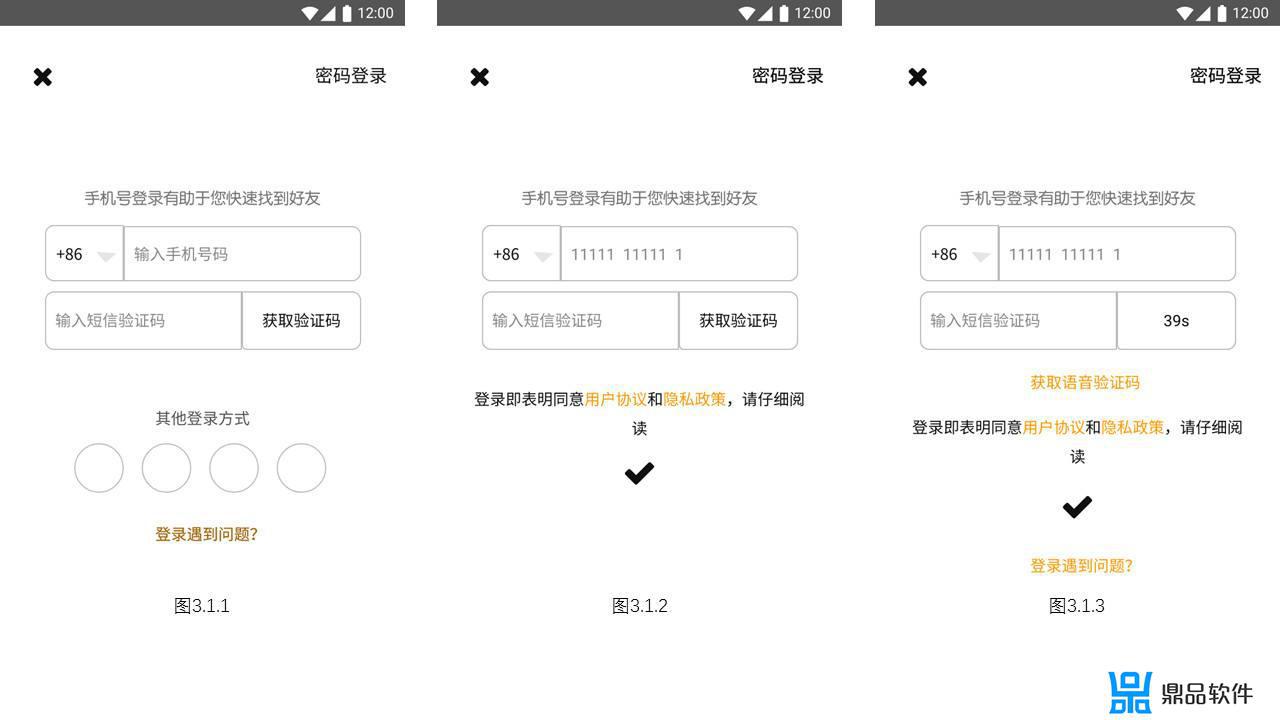Click the 输入手机号码 input field
1280x720 pixels.
pos(241,254)
